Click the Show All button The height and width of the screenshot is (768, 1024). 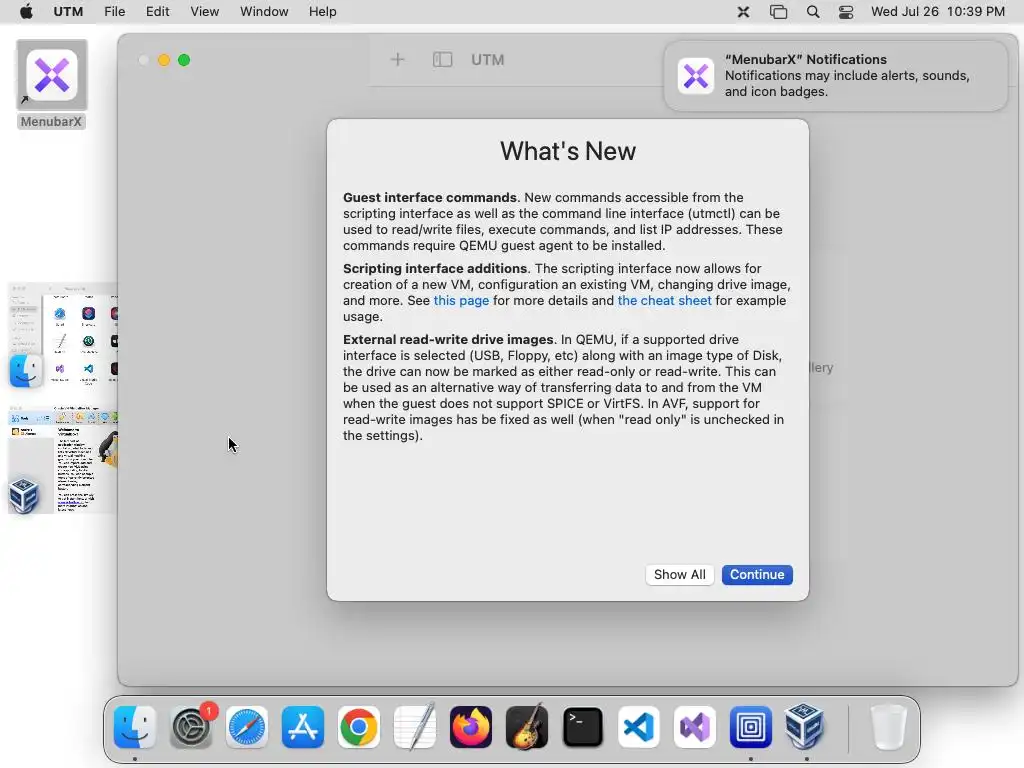(679, 575)
